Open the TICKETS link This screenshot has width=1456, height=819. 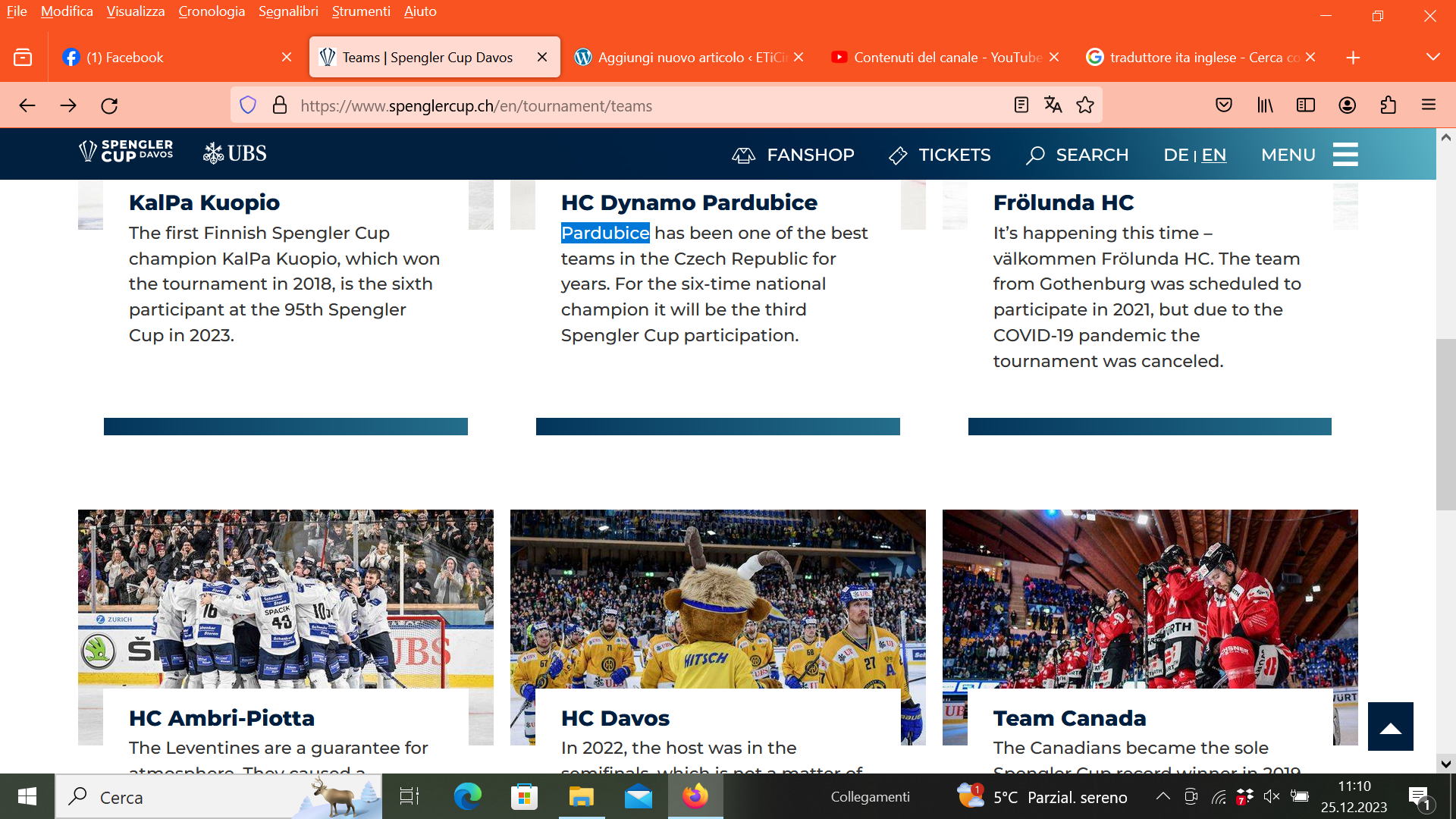(940, 155)
